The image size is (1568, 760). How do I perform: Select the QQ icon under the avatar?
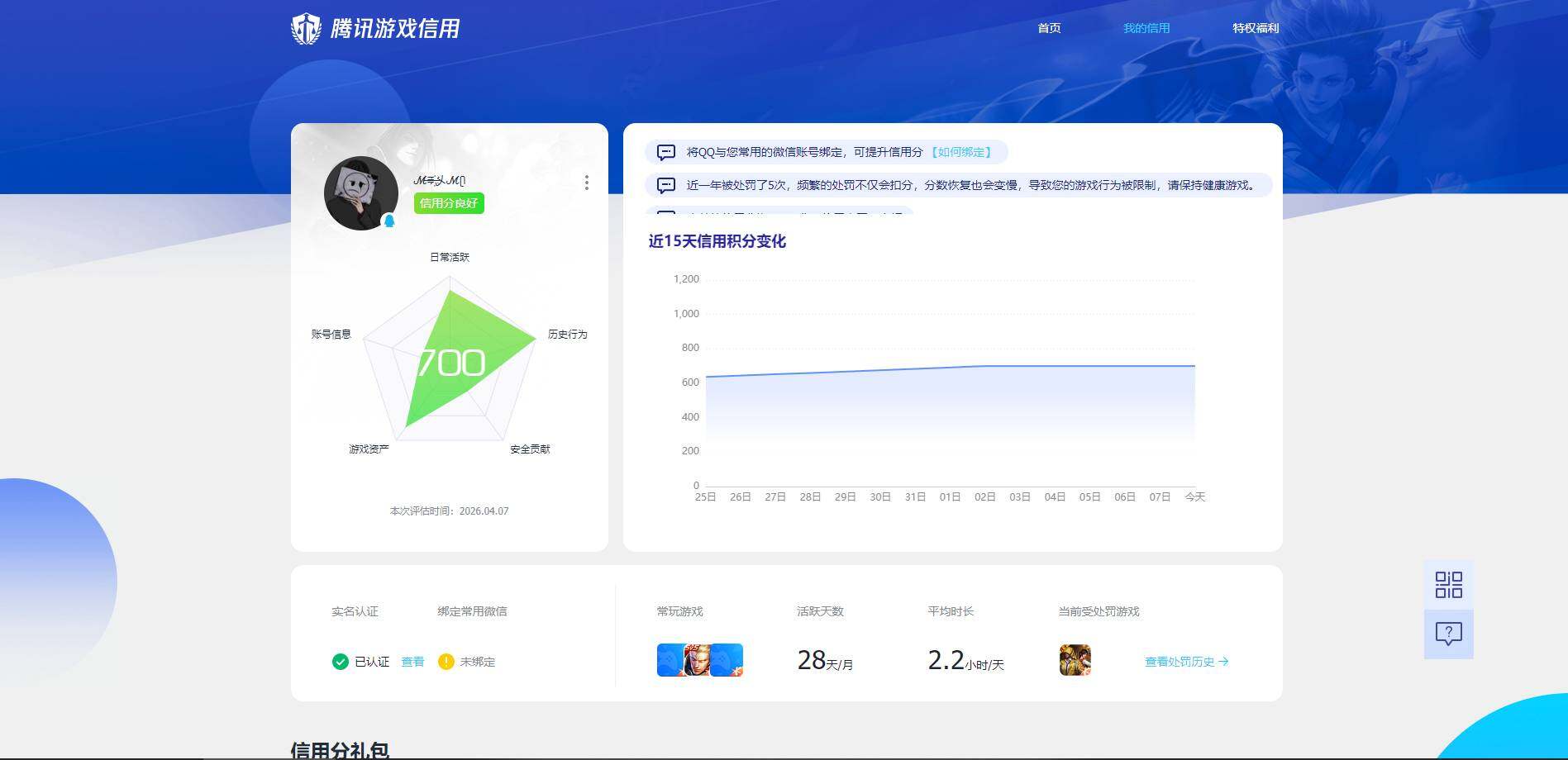point(388,218)
